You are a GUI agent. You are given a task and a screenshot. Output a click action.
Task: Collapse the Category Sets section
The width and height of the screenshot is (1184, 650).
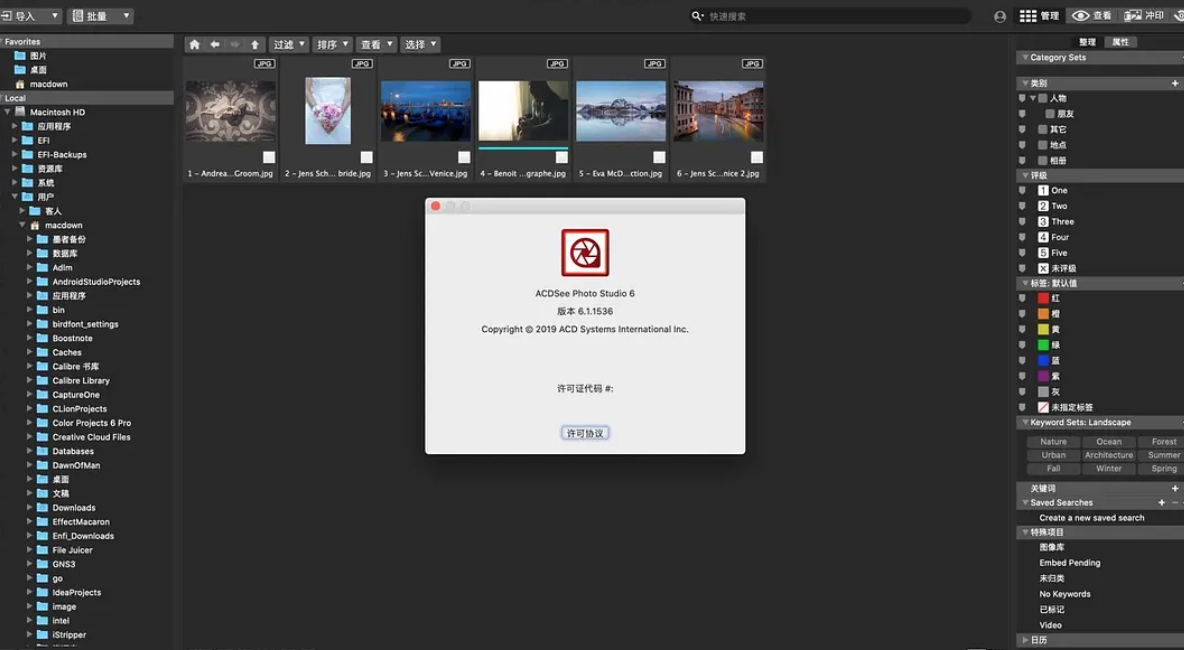(1025, 57)
